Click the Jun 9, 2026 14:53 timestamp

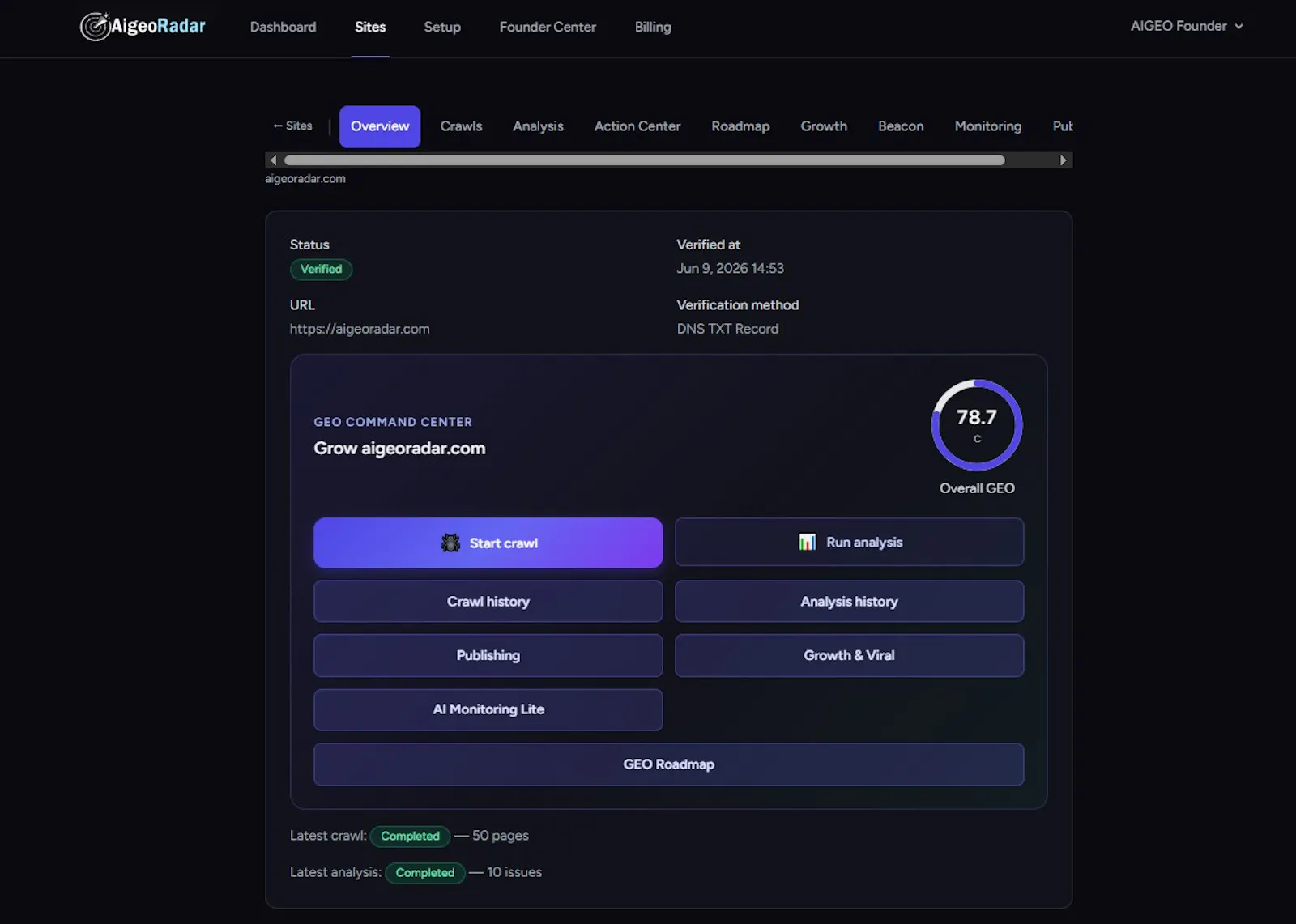tap(730, 268)
